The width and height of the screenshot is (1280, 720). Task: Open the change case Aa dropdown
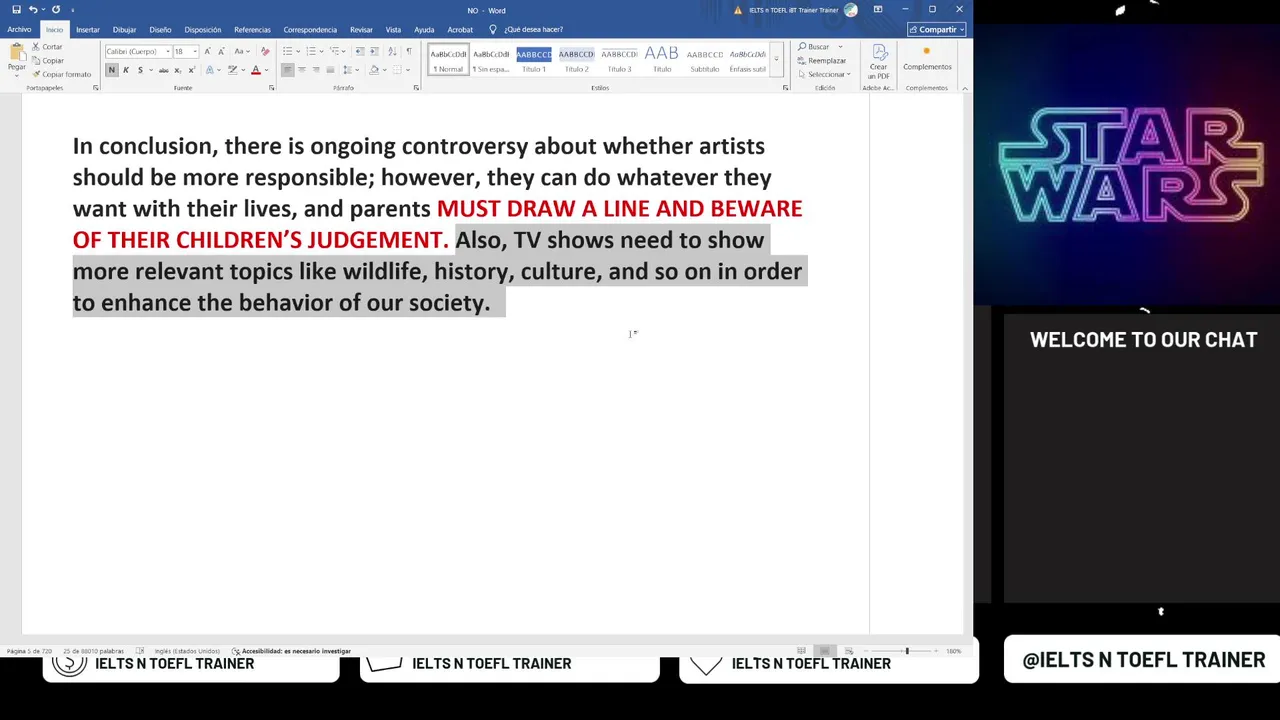click(x=242, y=51)
